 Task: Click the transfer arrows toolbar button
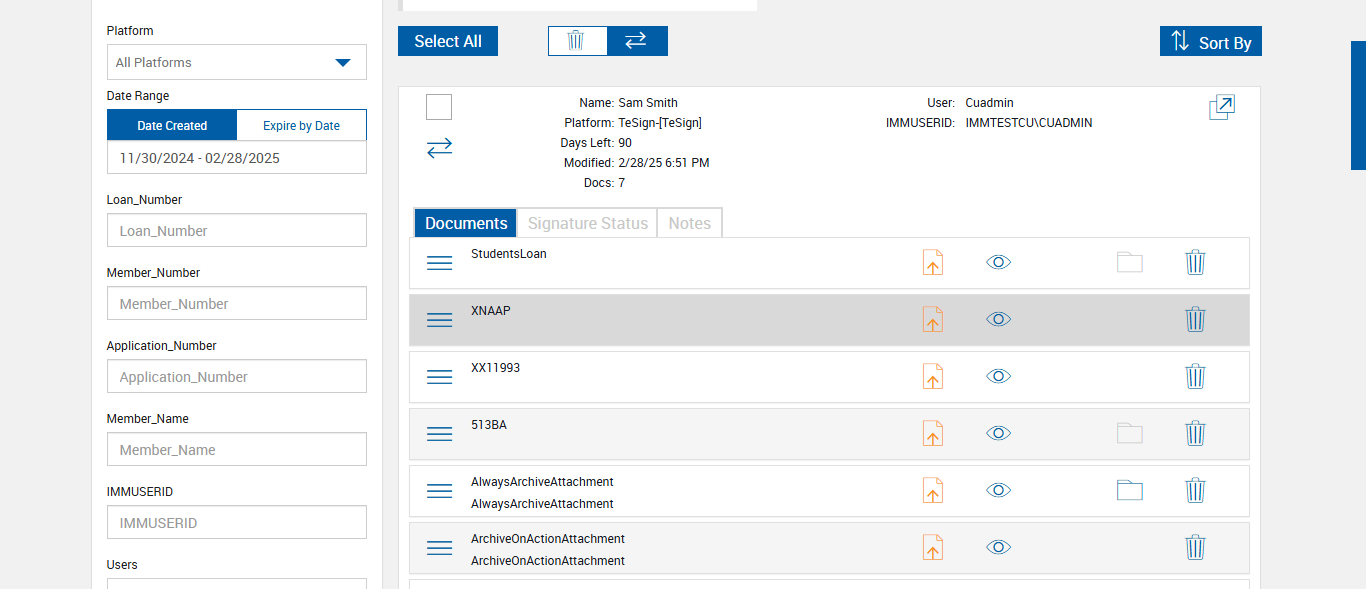click(x=637, y=41)
